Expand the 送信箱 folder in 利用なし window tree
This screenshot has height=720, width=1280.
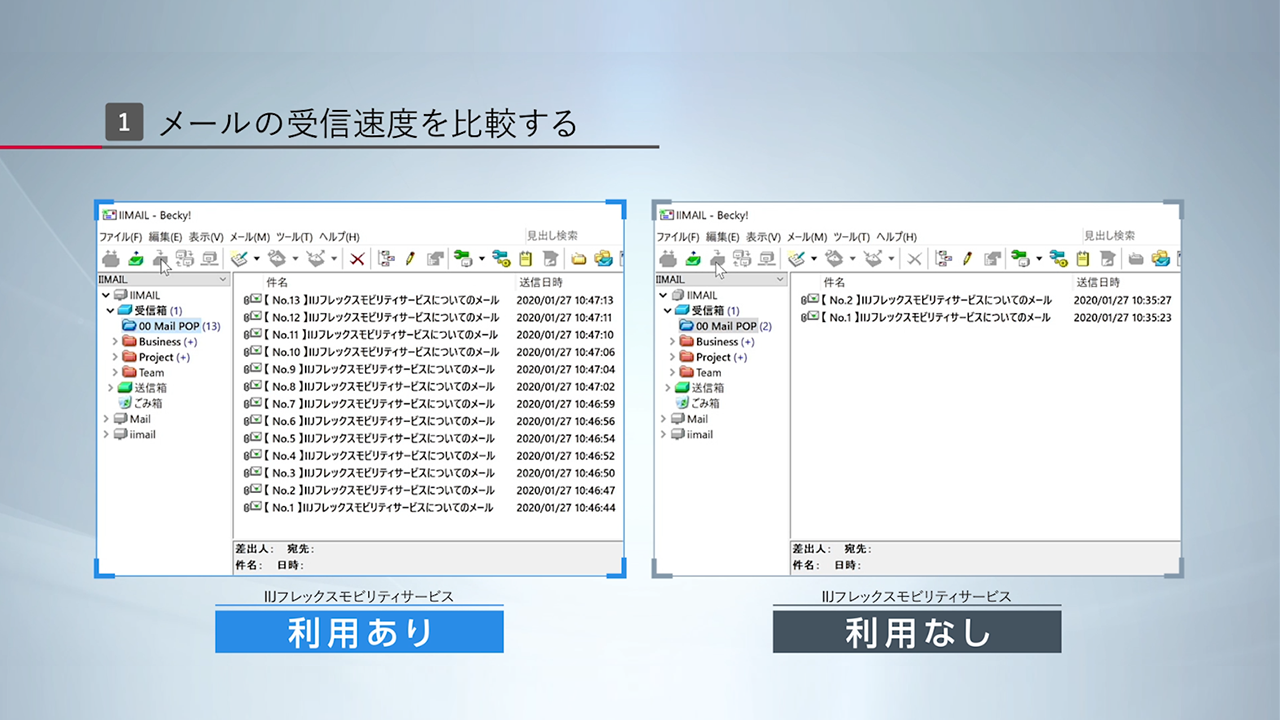pyautogui.click(x=667, y=388)
